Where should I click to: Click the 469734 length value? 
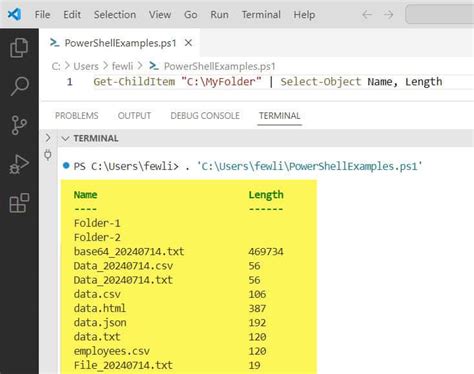tap(266, 252)
